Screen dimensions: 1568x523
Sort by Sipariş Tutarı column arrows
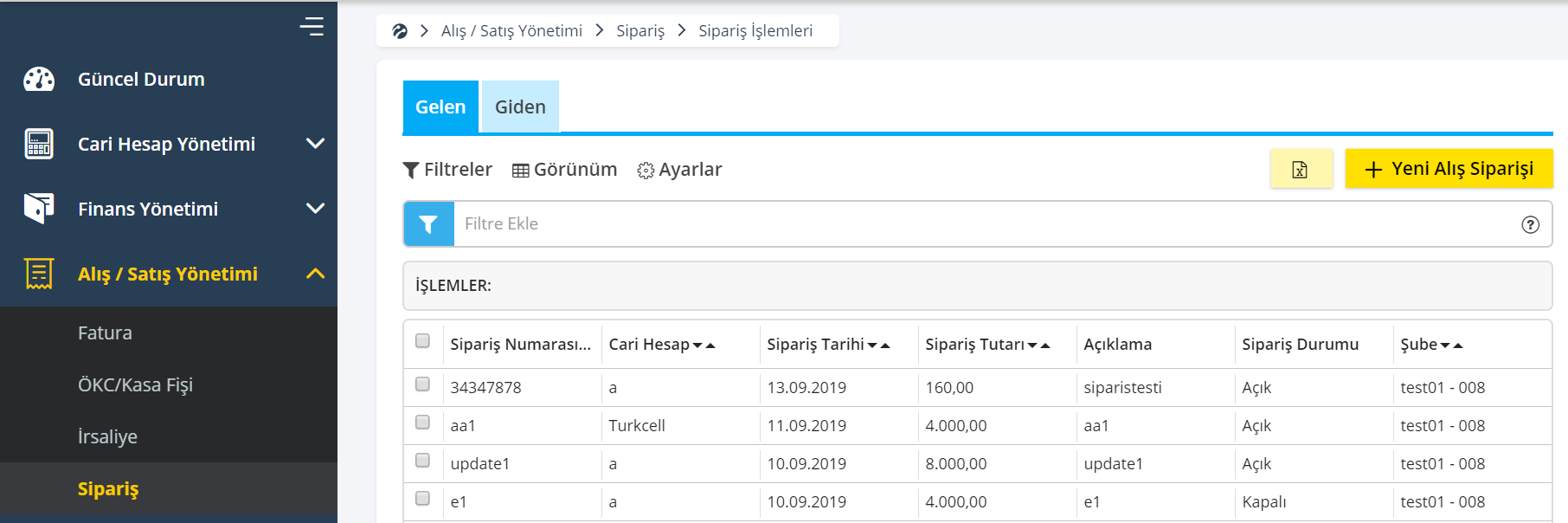pyautogui.click(x=1038, y=345)
